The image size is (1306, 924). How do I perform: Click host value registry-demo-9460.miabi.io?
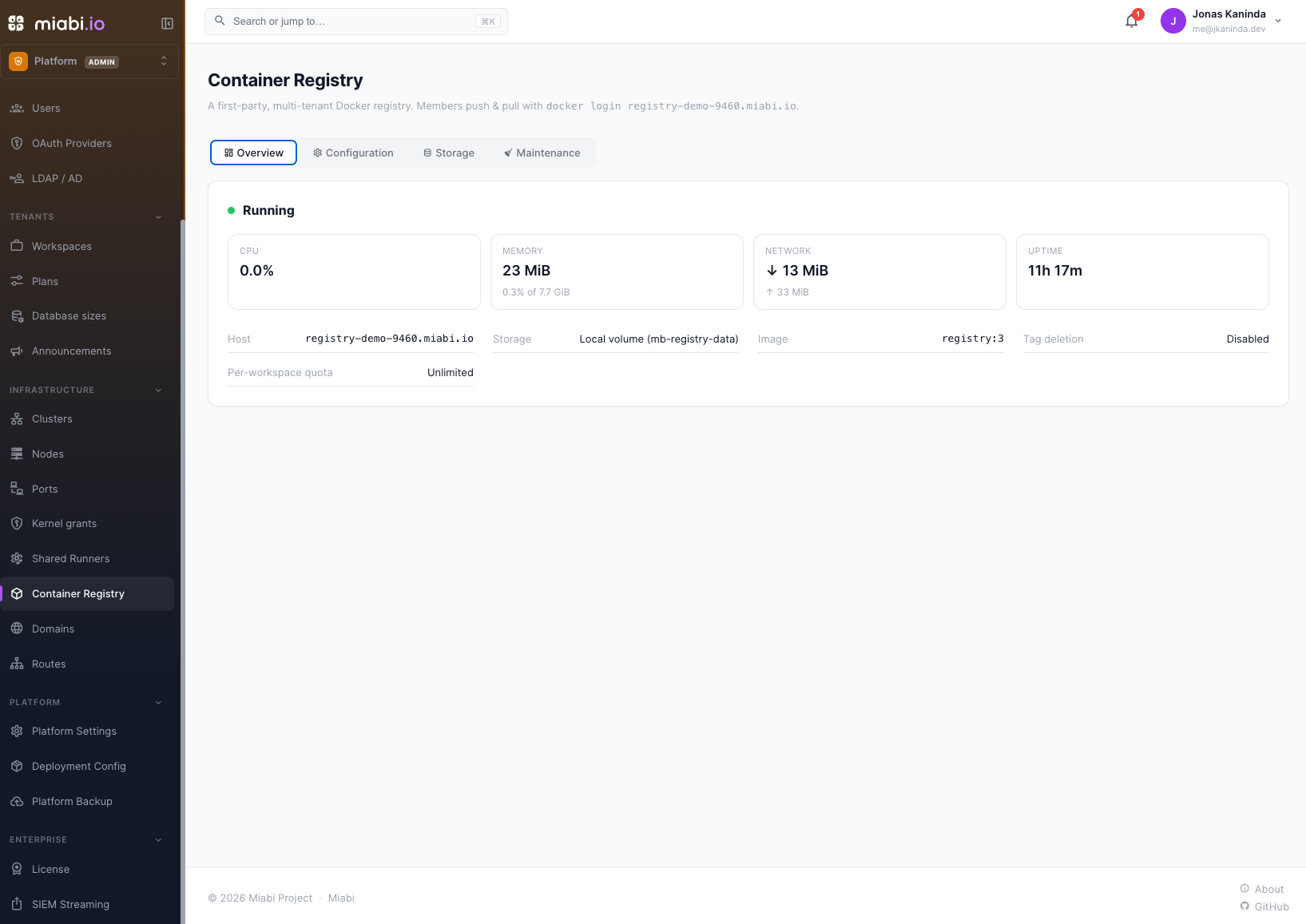pyautogui.click(x=390, y=339)
